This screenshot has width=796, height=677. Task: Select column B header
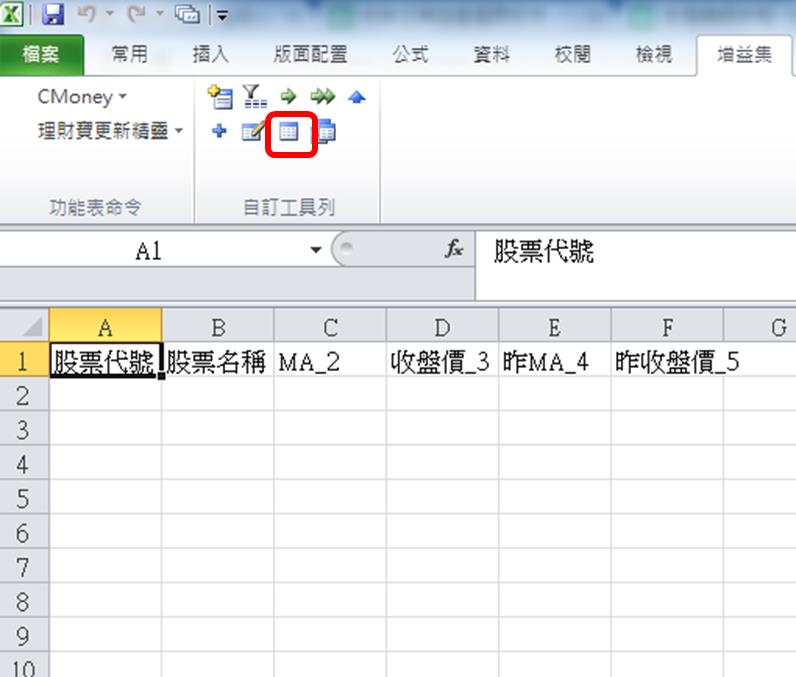coord(218,327)
